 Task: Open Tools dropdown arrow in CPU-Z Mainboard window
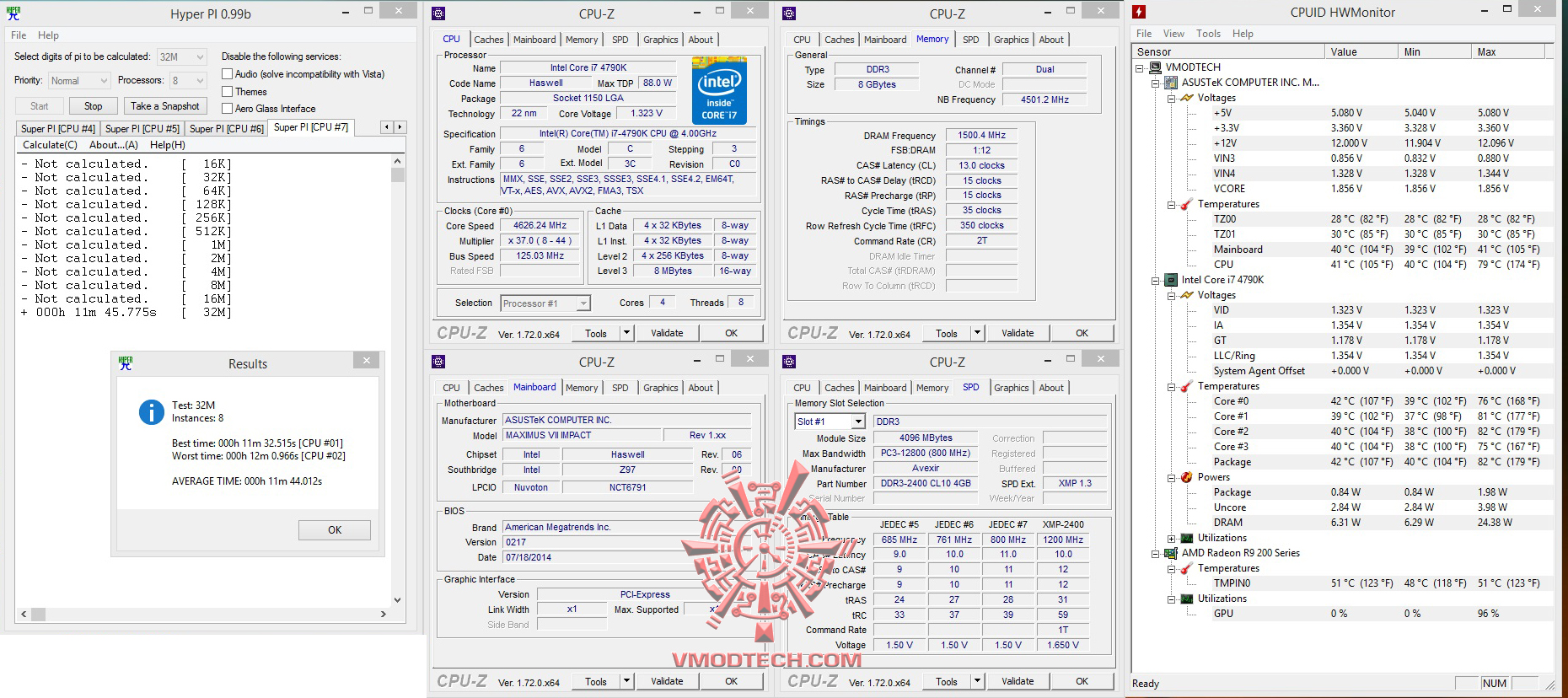click(626, 681)
